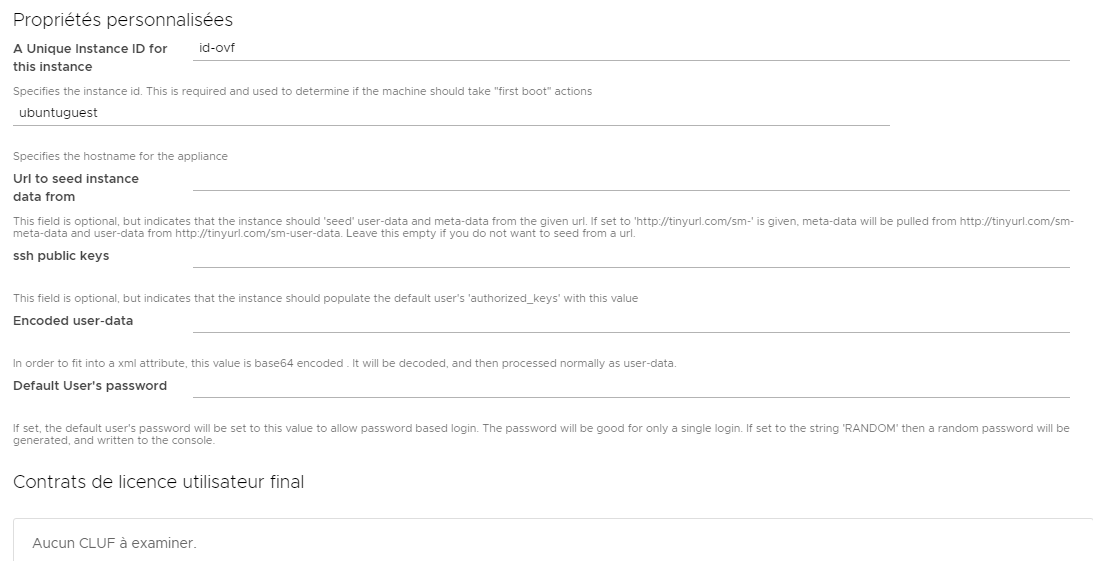Click the Url to seed instance data field
Screen dimensions: 1093x561
pyautogui.click(x=631, y=178)
